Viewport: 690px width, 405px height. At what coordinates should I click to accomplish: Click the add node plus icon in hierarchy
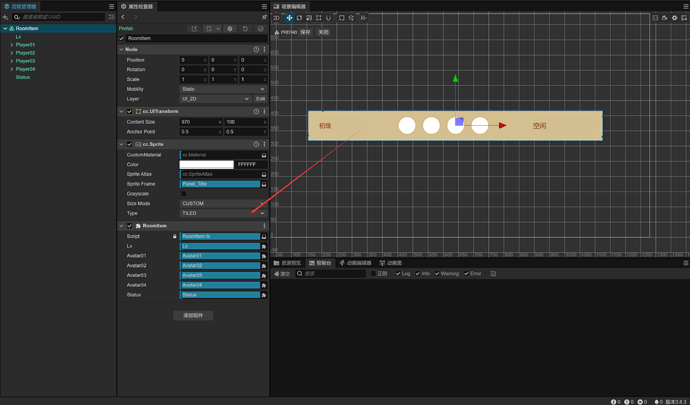tap(5, 17)
